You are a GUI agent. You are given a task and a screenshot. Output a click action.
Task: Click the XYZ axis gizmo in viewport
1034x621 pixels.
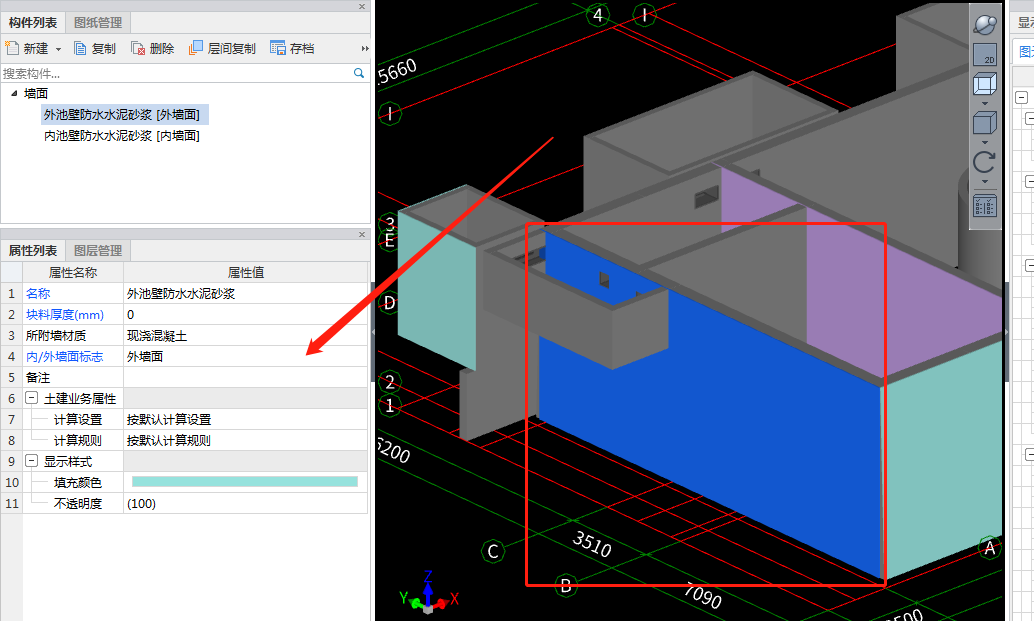(x=428, y=593)
